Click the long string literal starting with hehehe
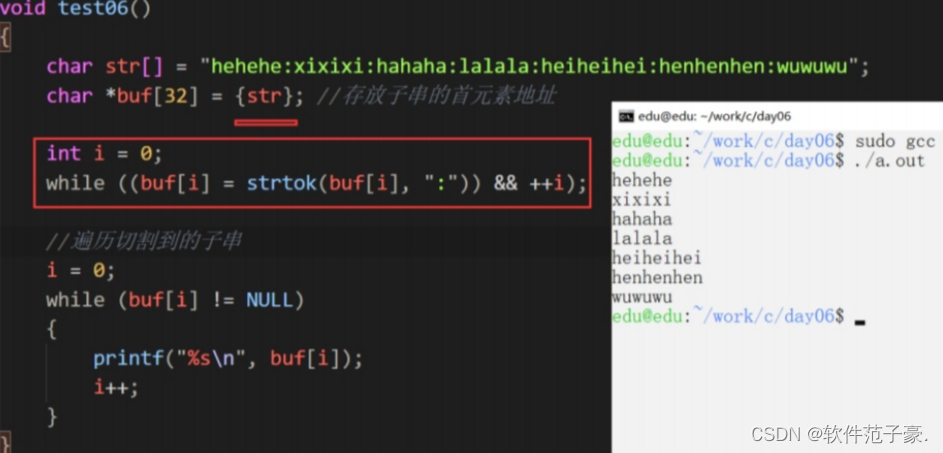The image size is (943, 453). 533,66
